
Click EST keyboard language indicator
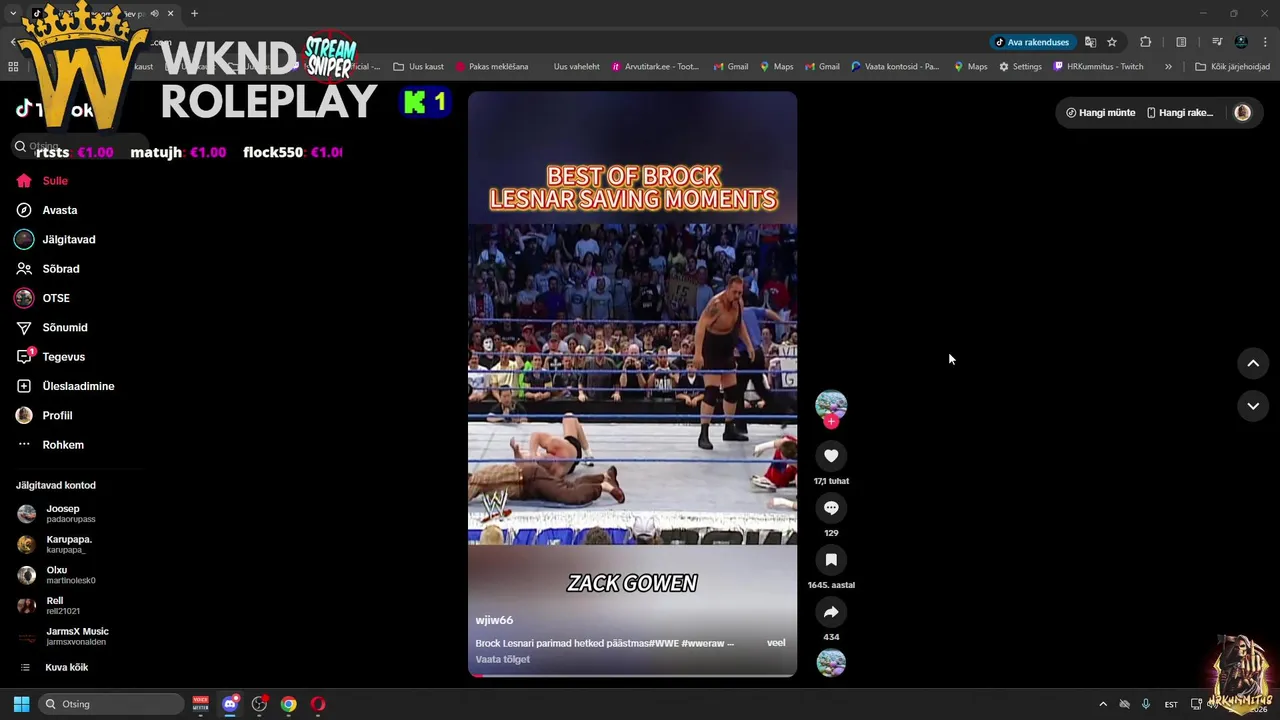pyautogui.click(x=1171, y=704)
